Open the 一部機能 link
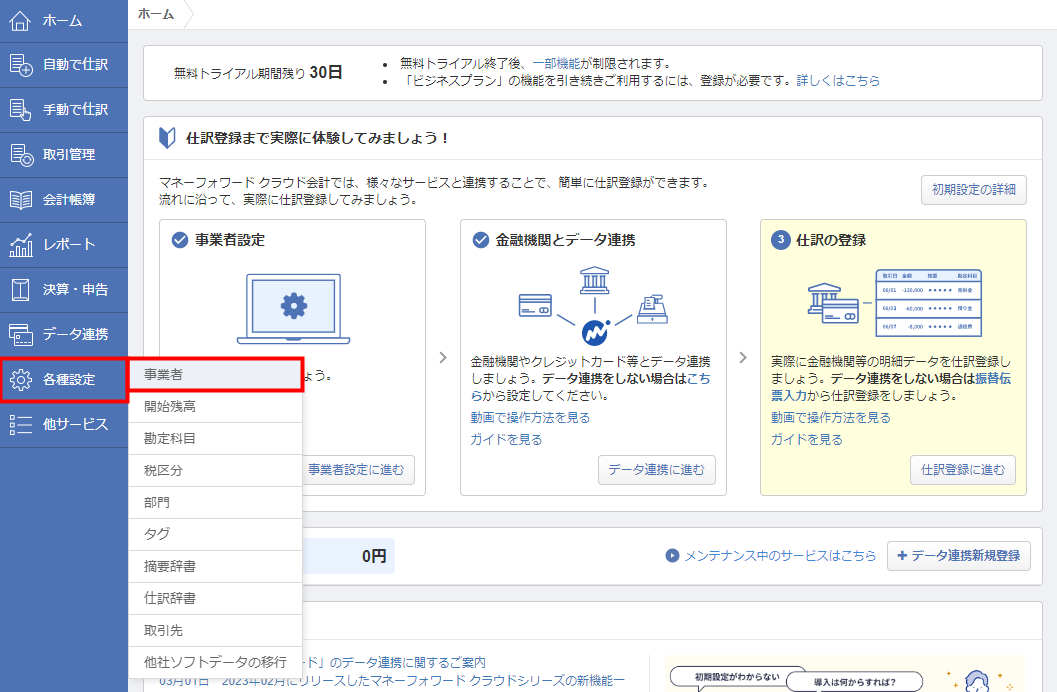 (556, 63)
